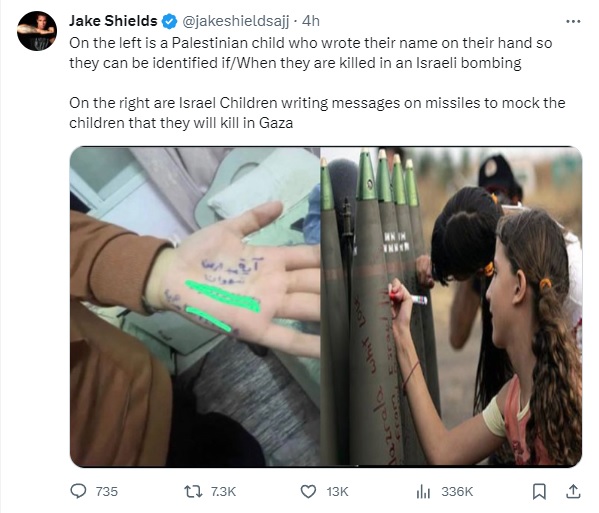Open the @jakeshieldsajj handle link
The image size is (599, 513).
click(236, 21)
